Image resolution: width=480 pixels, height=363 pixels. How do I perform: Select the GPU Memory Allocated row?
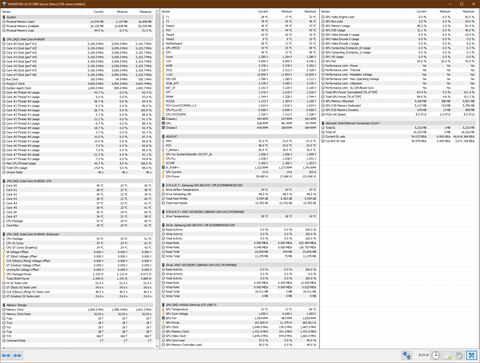tap(399, 101)
